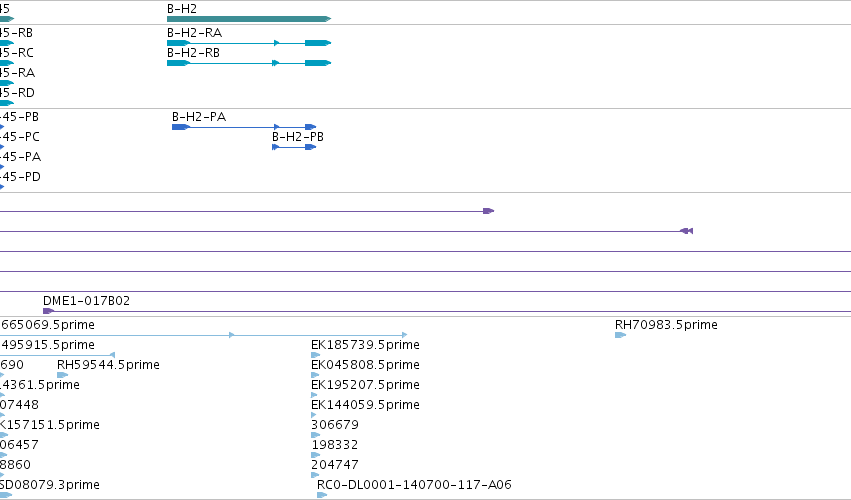
Task: Click the EK195207.5prime label
Action: click(x=365, y=385)
